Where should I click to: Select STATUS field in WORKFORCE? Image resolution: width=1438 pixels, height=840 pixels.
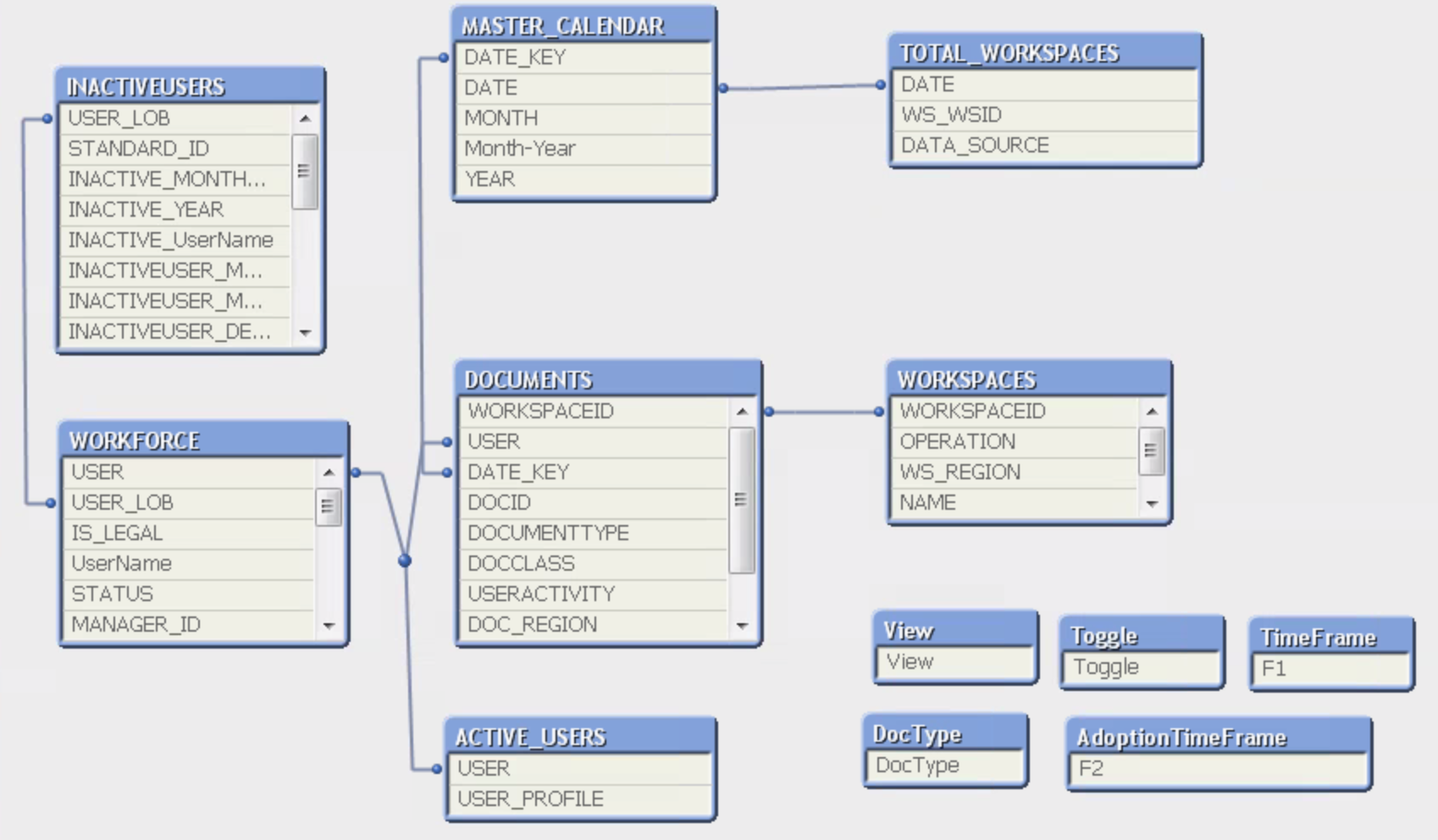click(x=189, y=594)
